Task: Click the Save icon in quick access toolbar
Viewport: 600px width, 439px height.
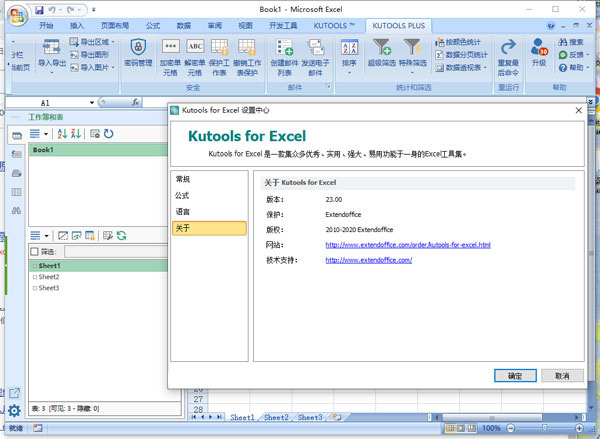Action: 39,10
